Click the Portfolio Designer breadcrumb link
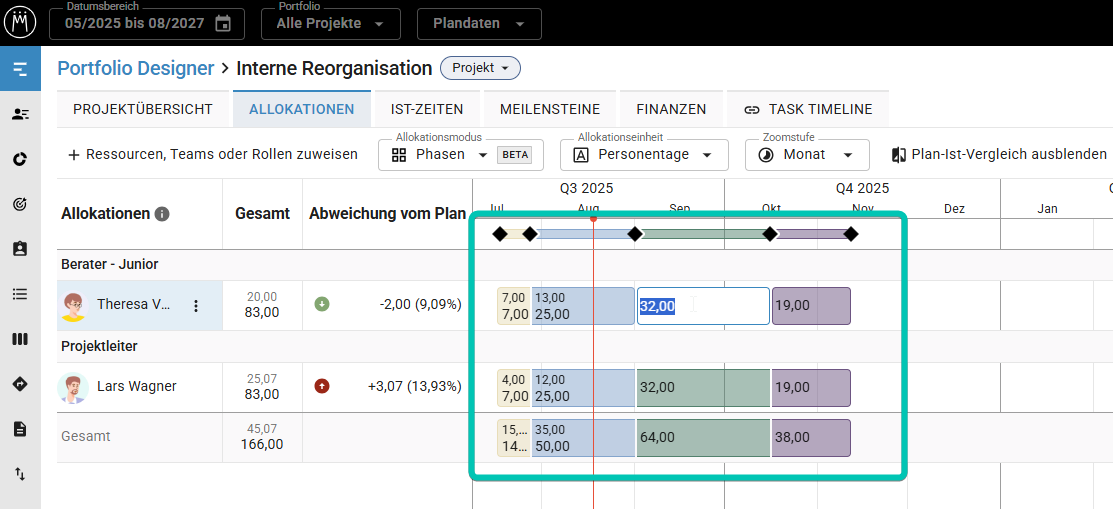The height and width of the screenshot is (509, 1113). pos(136,68)
